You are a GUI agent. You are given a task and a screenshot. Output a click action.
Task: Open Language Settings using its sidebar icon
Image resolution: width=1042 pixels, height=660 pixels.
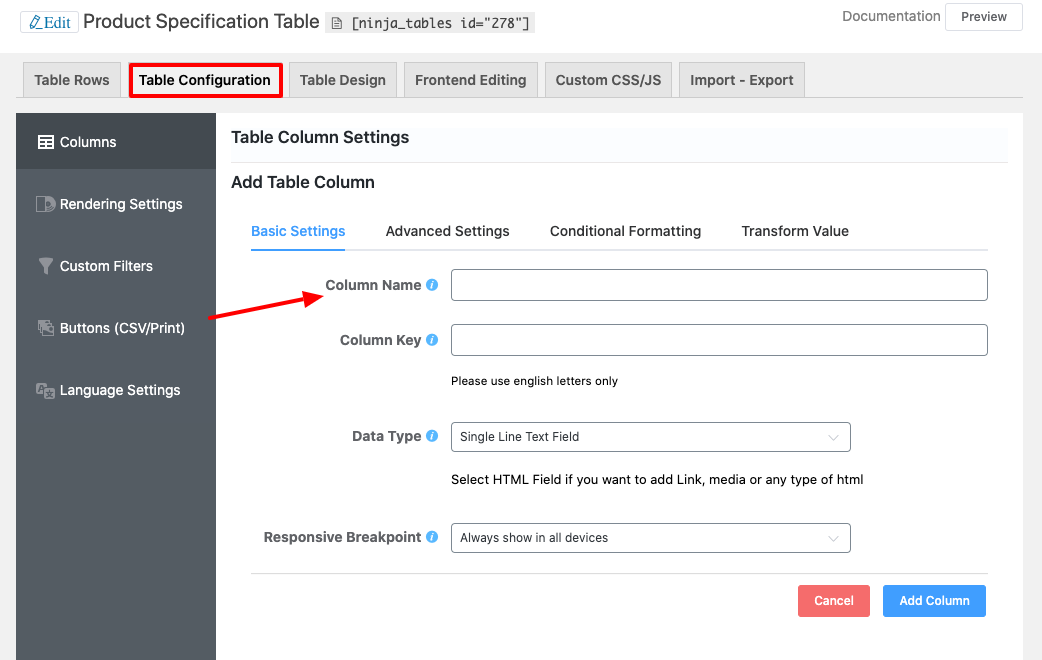point(45,390)
